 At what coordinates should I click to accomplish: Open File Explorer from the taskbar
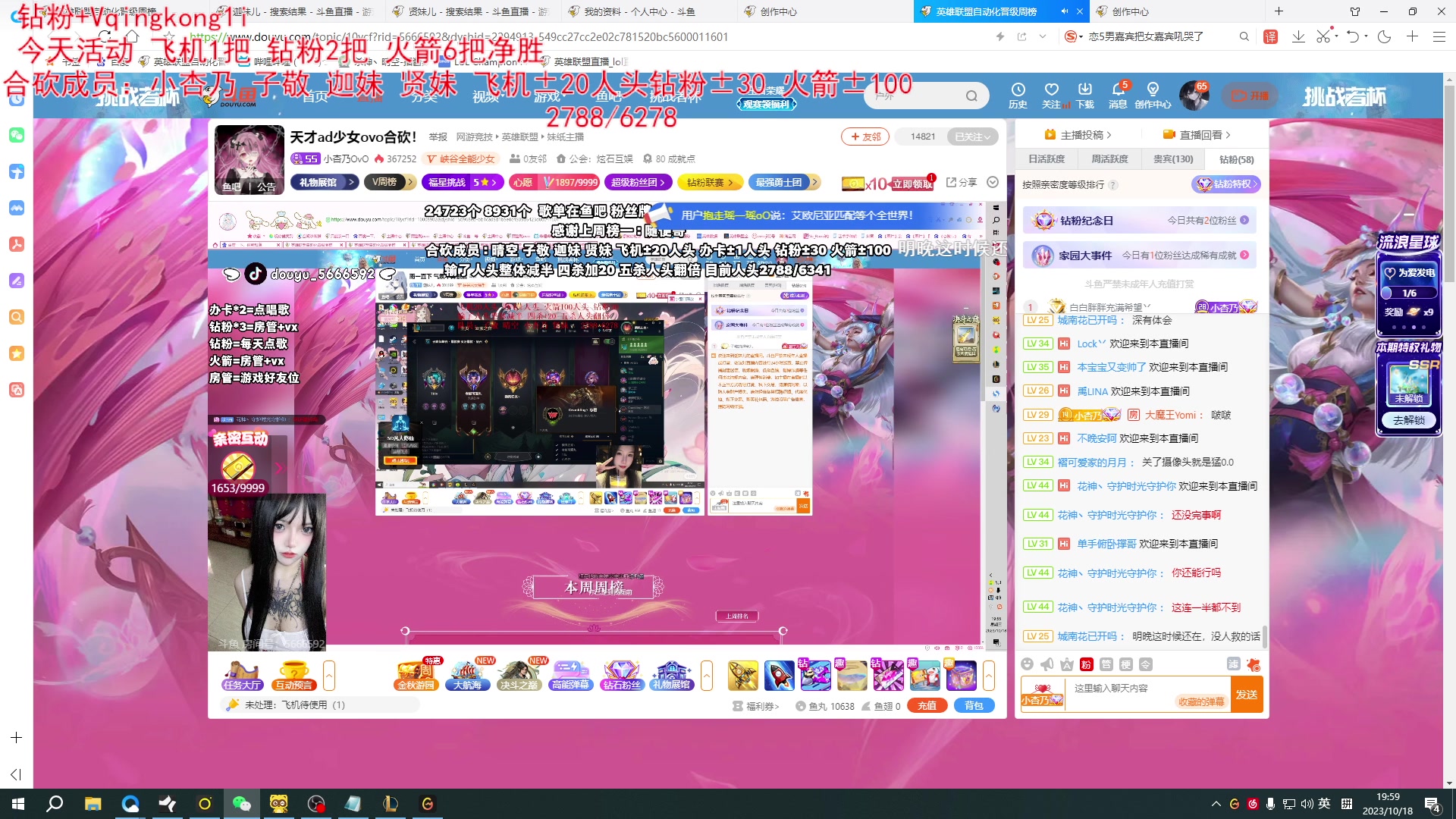(x=93, y=804)
